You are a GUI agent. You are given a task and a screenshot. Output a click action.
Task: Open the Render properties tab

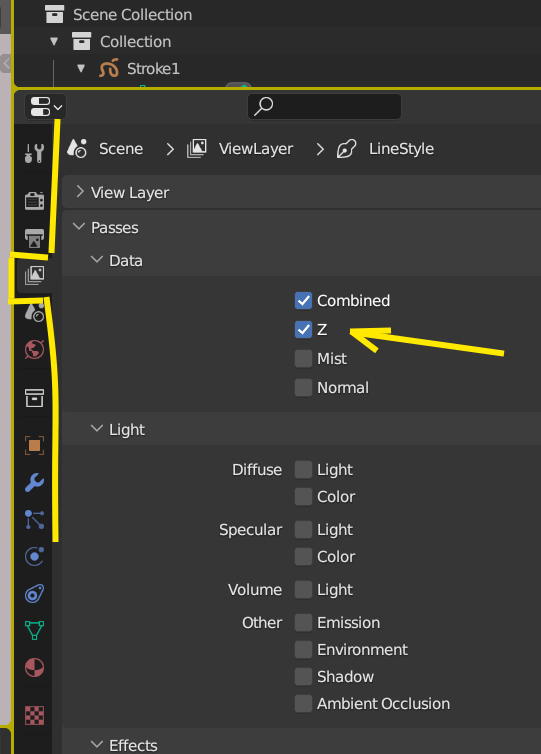34,200
